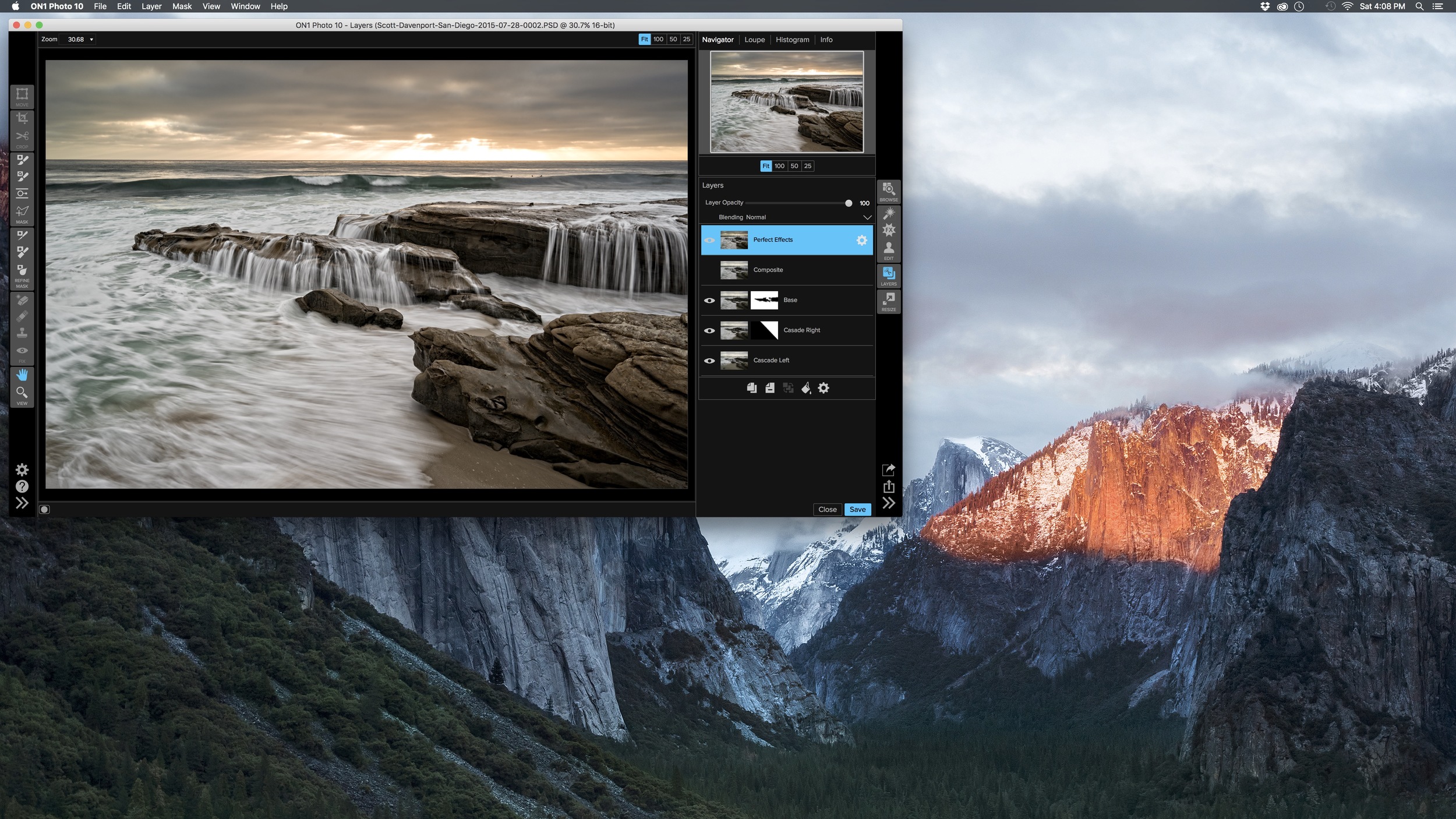Viewport: 1456px width, 819px height.
Task: Toggle visibility of Perfect Effects layer
Action: coord(709,240)
